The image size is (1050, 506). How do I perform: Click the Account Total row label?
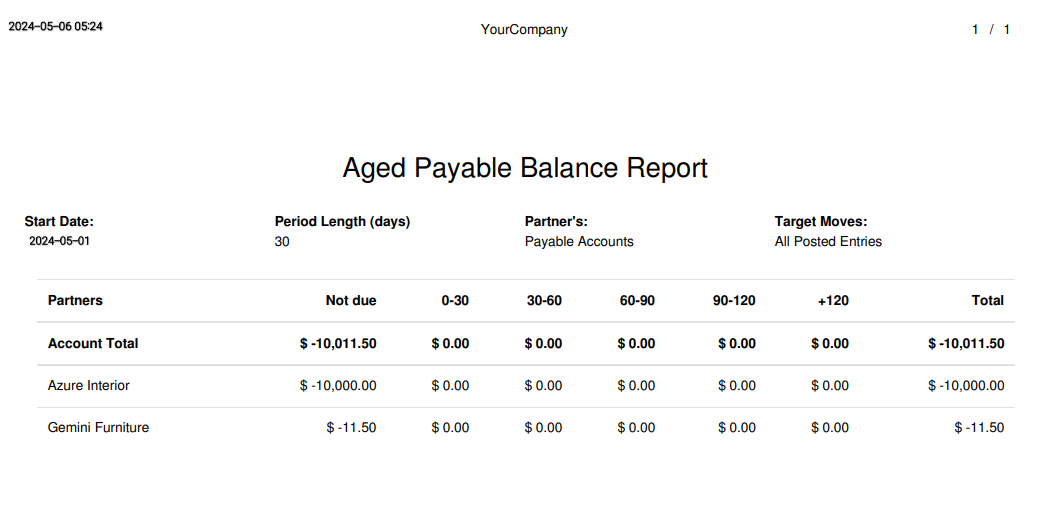tap(93, 344)
